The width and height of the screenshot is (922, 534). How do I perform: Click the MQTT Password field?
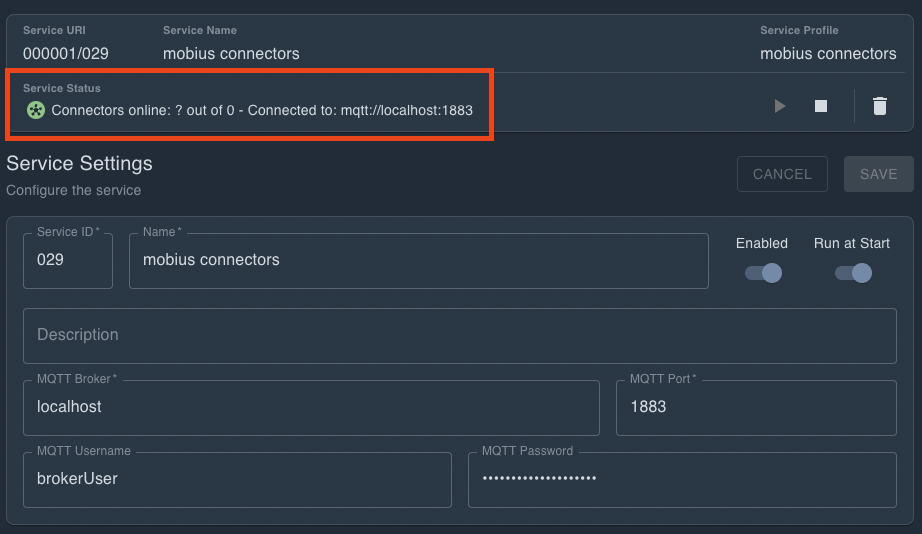point(682,479)
